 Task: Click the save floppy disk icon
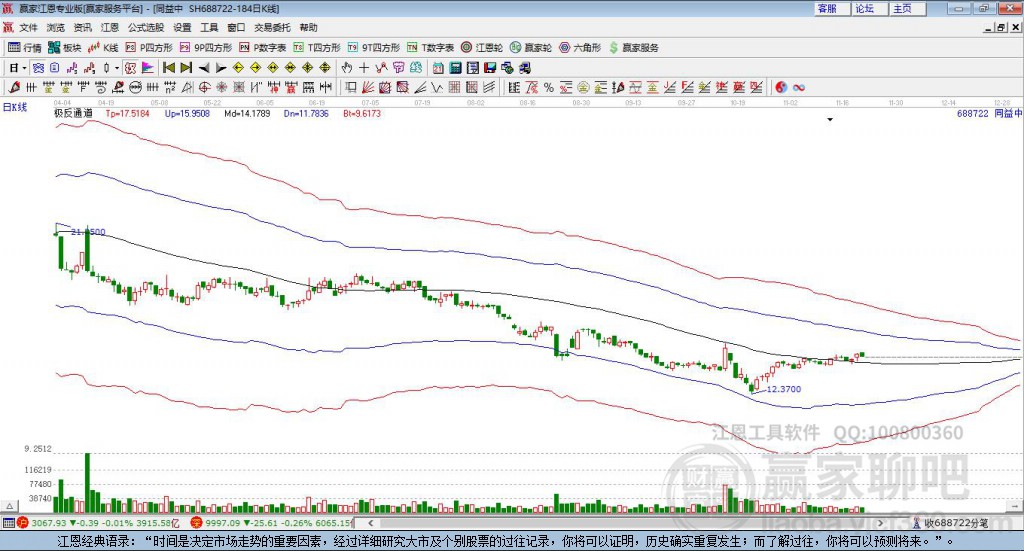[490, 68]
